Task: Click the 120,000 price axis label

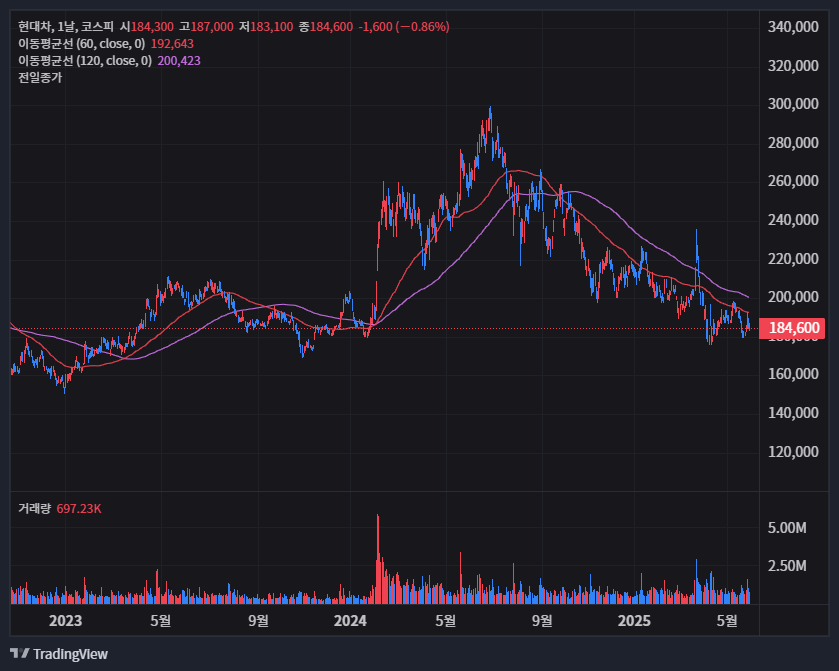Action: coord(793,452)
